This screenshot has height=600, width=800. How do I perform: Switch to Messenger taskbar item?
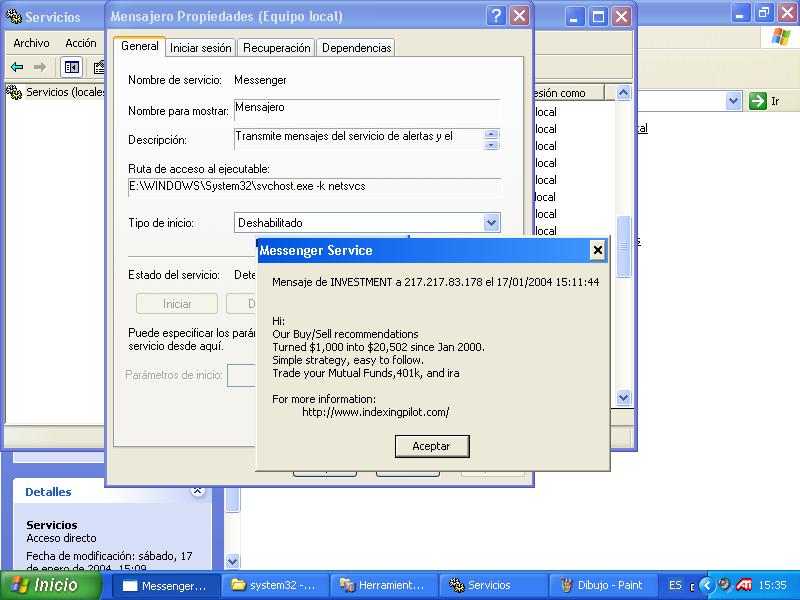[166, 586]
